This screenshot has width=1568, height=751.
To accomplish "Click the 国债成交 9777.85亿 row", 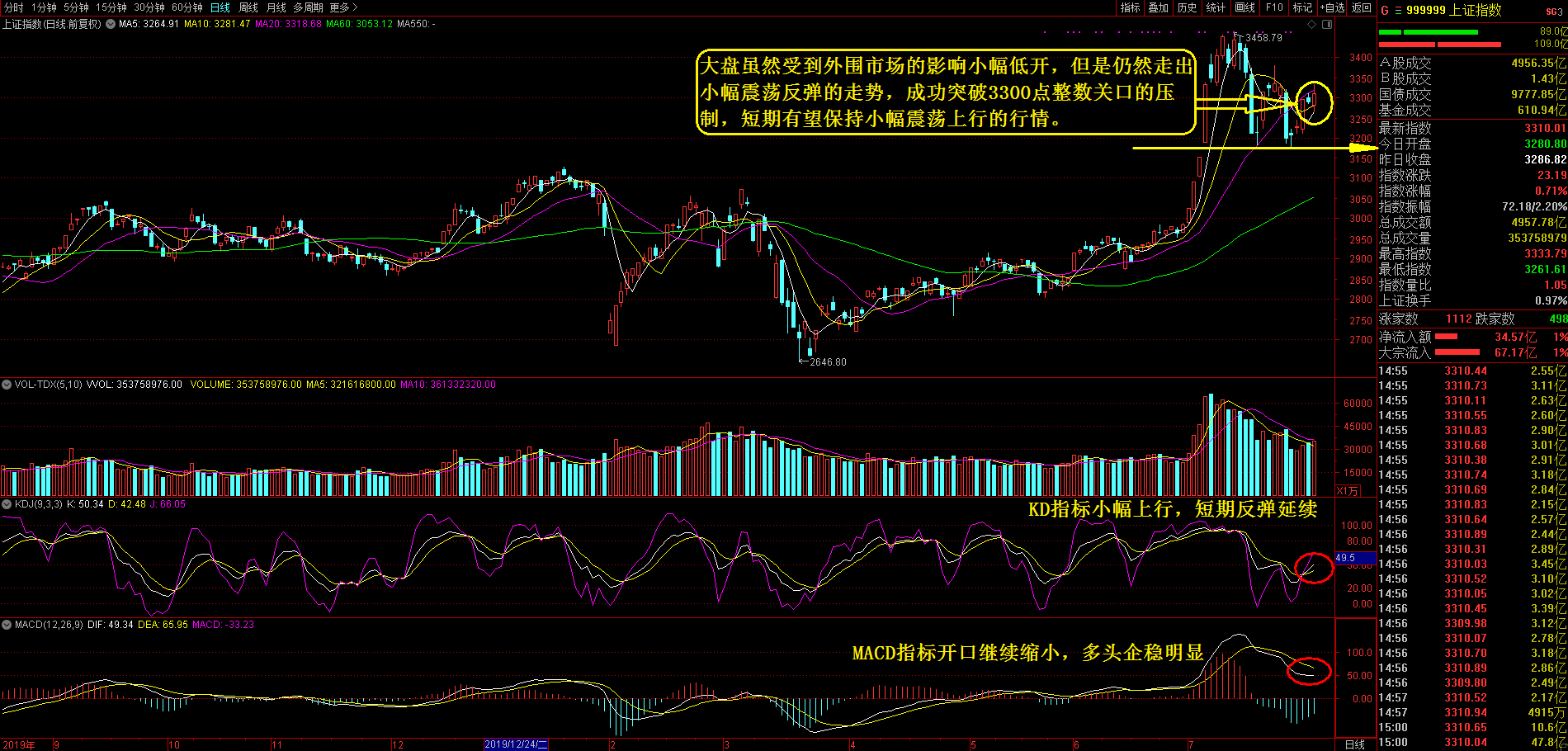I will (x=1472, y=94).
